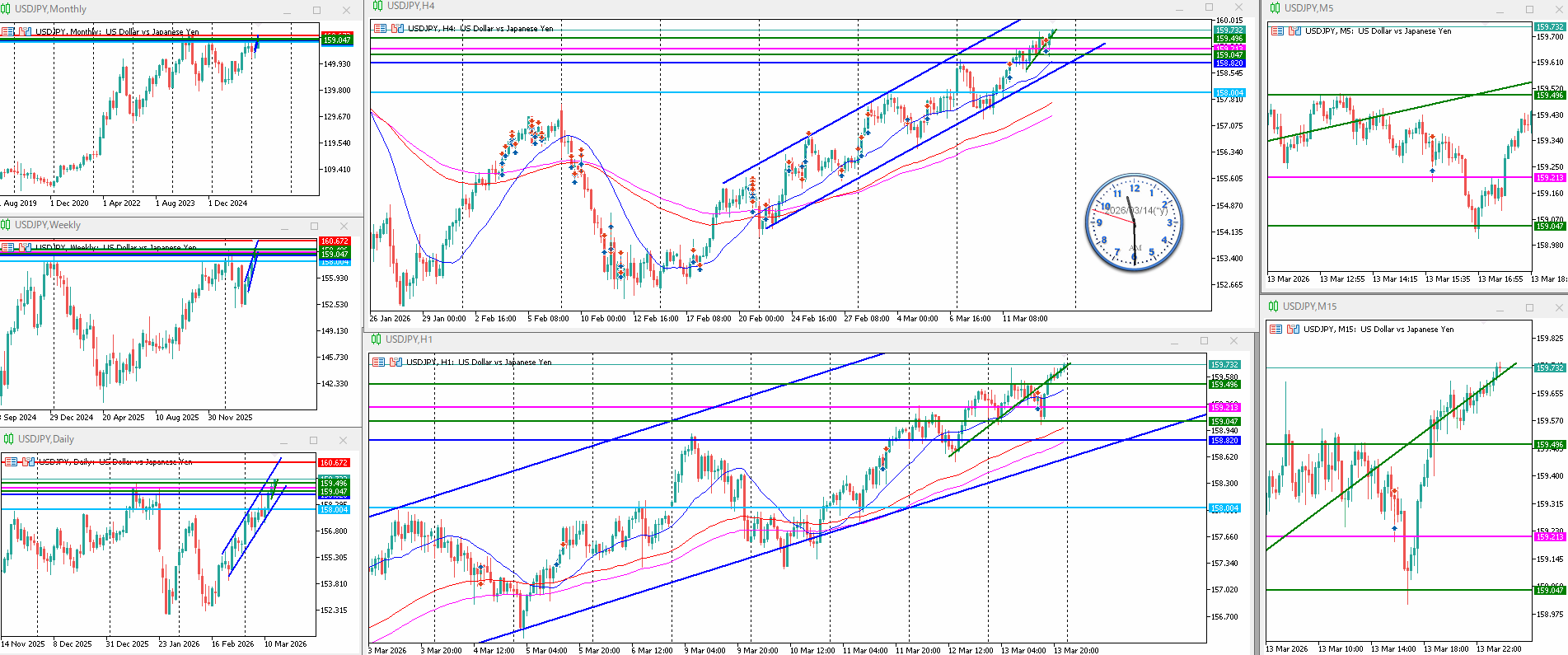The width and height of the screenshot is (1568, 655).
Task: Maximize the USDJPY,H4 chart window
Action: click(x=1210, y=7)
